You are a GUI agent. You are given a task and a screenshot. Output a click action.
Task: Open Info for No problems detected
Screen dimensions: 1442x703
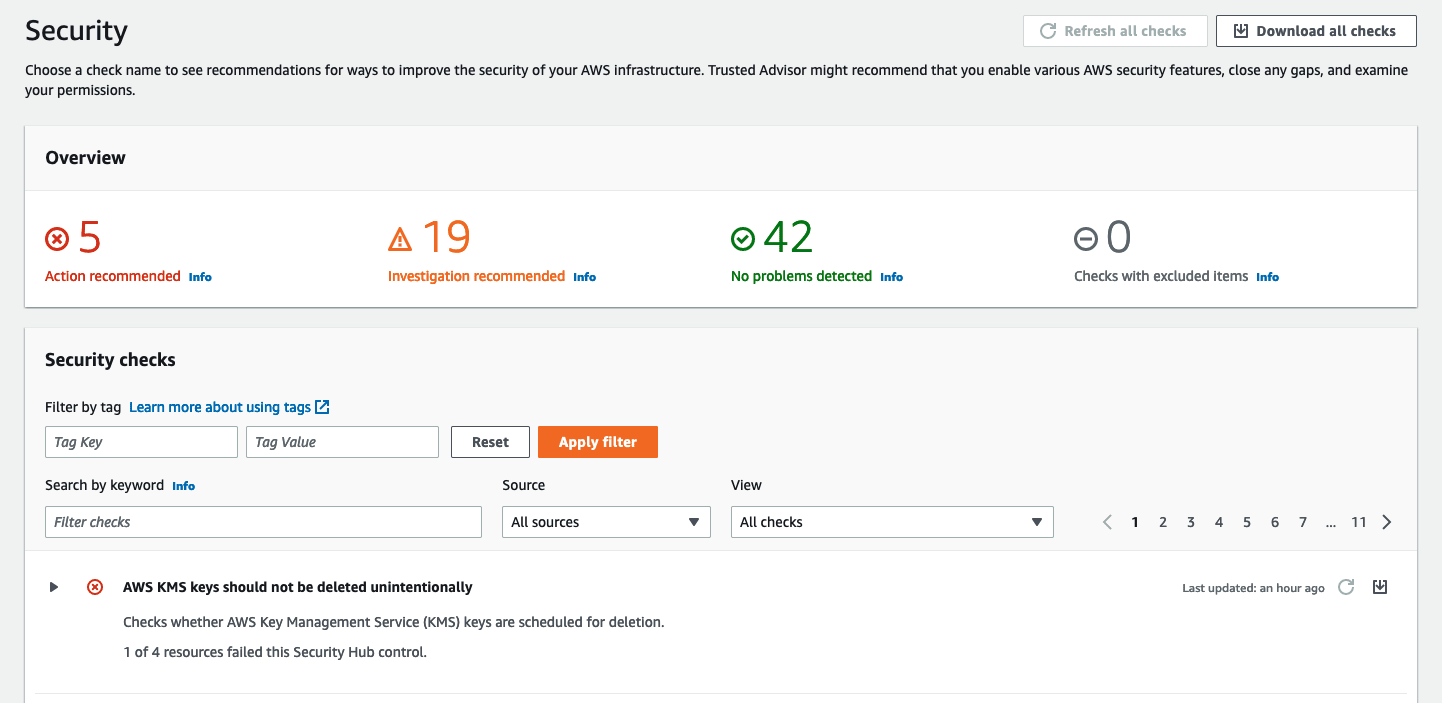[892, 277]
